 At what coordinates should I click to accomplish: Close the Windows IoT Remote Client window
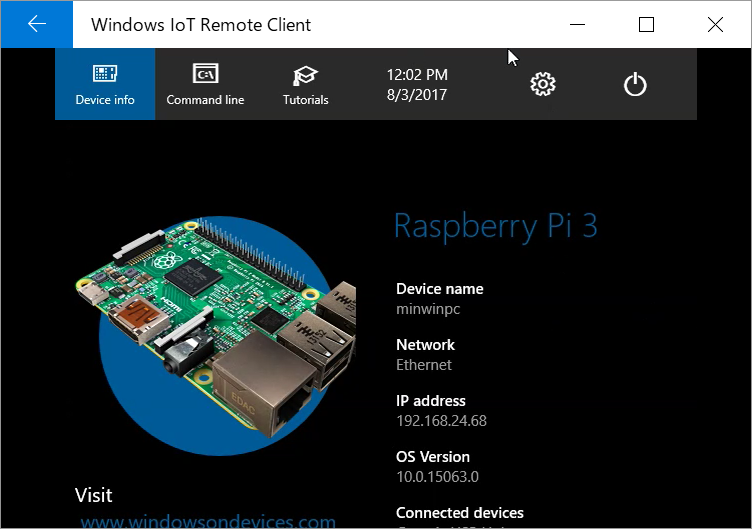(716, 24)
